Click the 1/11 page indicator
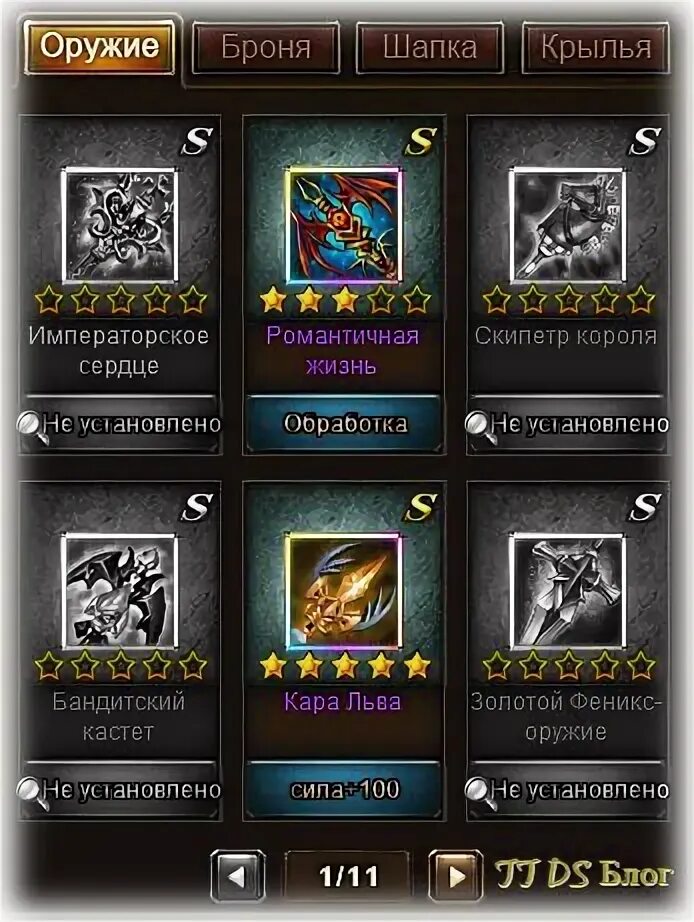The width and height of the screenshot is (694, 922). click(x=347, y=877)
